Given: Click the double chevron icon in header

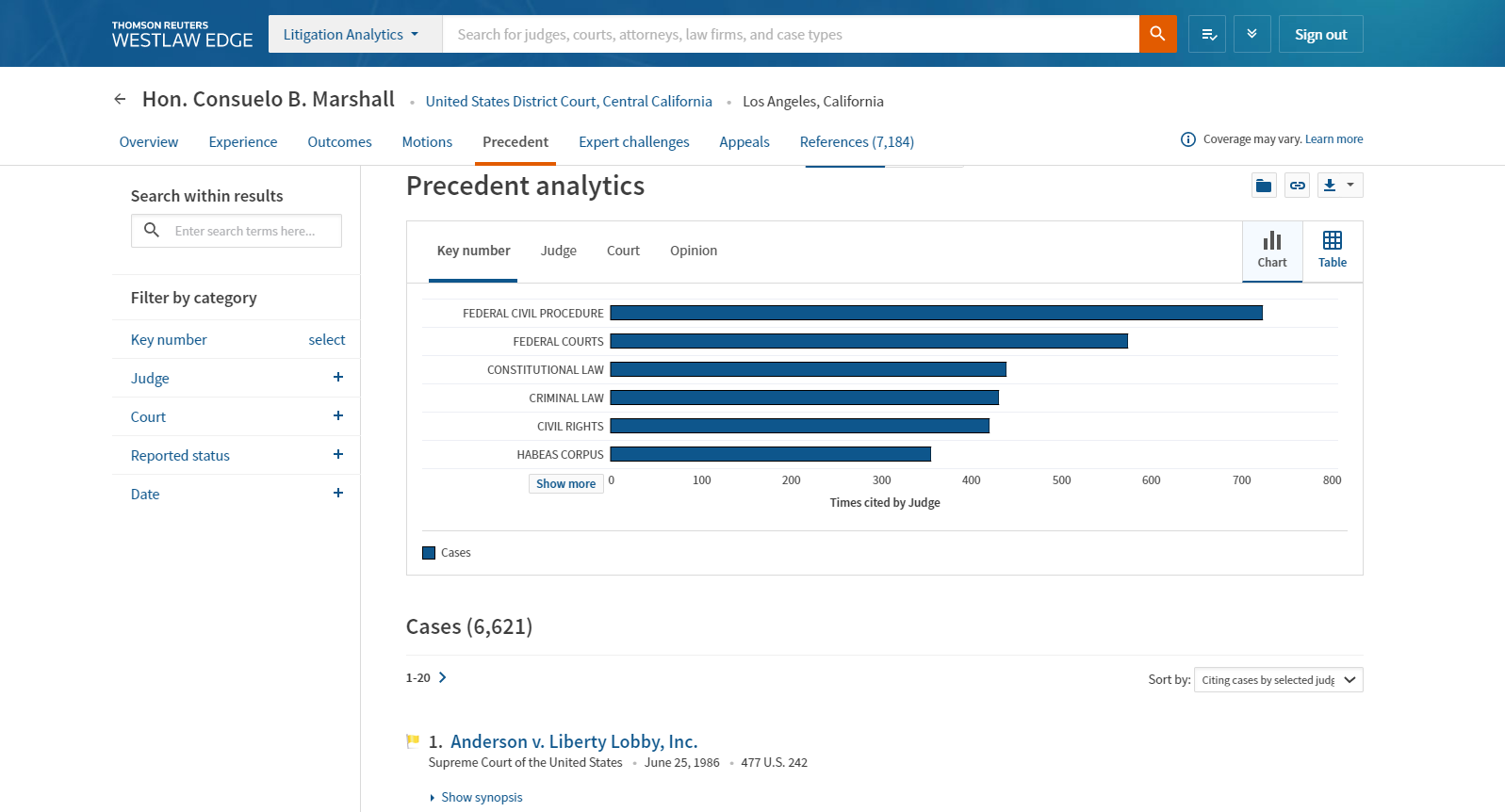Looking at the screenshot, I should click(x=1251, y=34).
